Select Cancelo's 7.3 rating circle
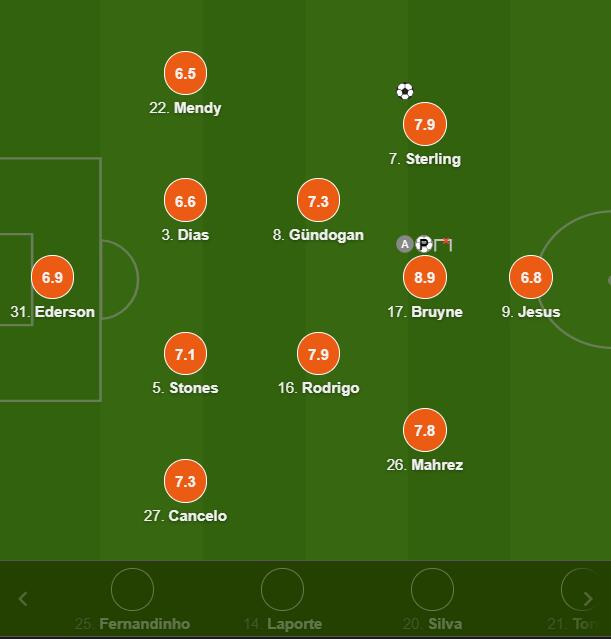611x639 pixels. tap(185, 481)
